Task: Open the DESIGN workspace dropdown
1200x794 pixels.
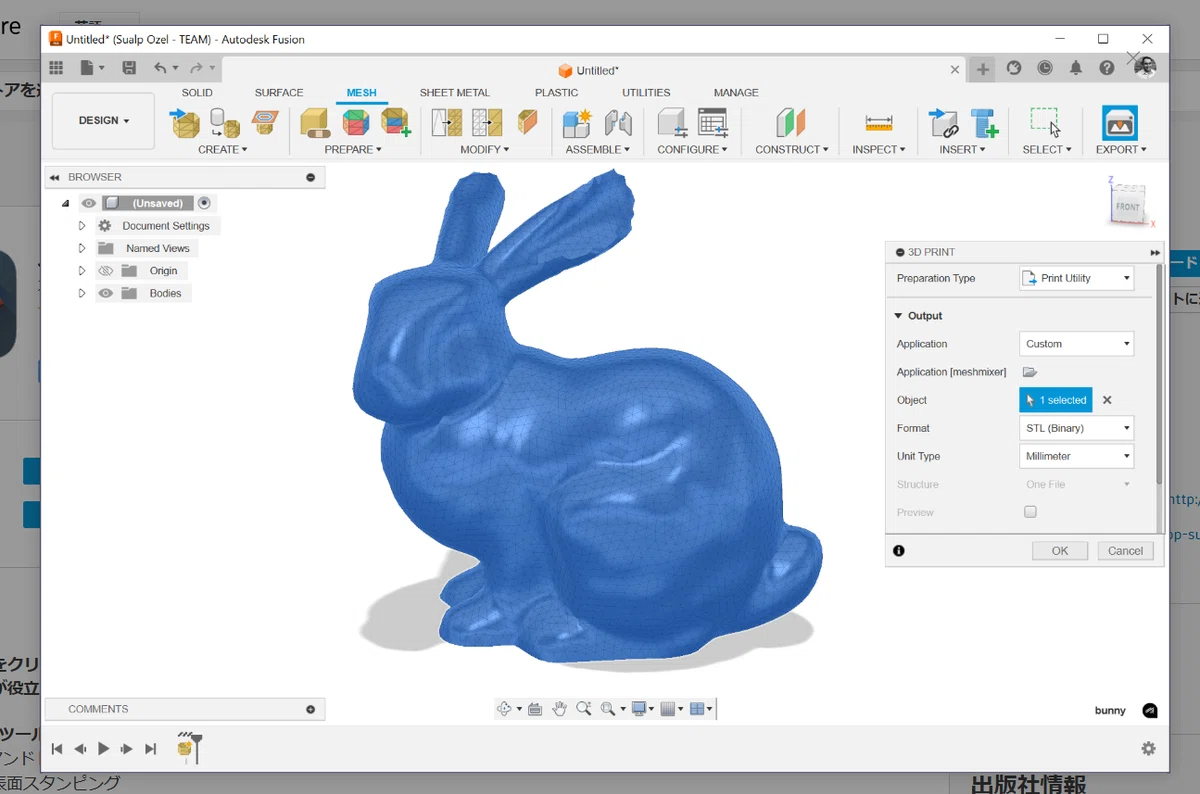Action: (103, 121)
